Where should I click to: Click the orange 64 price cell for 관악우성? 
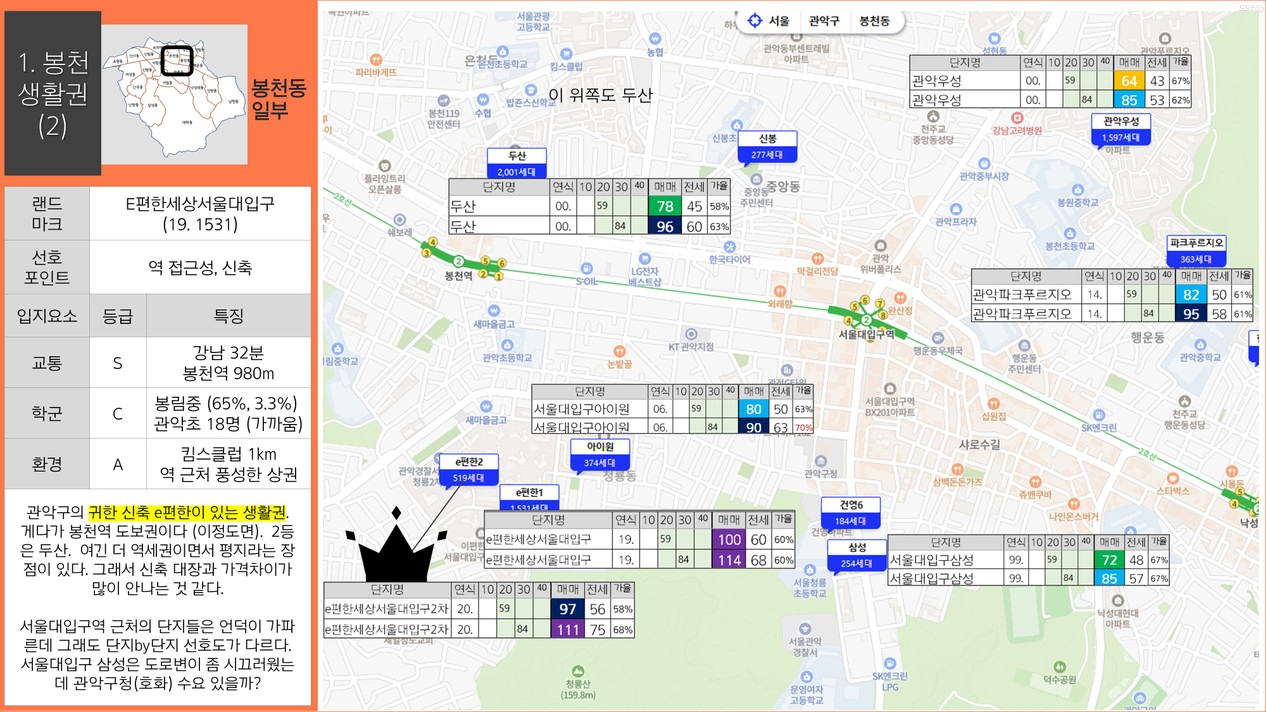click(1130, 80)
